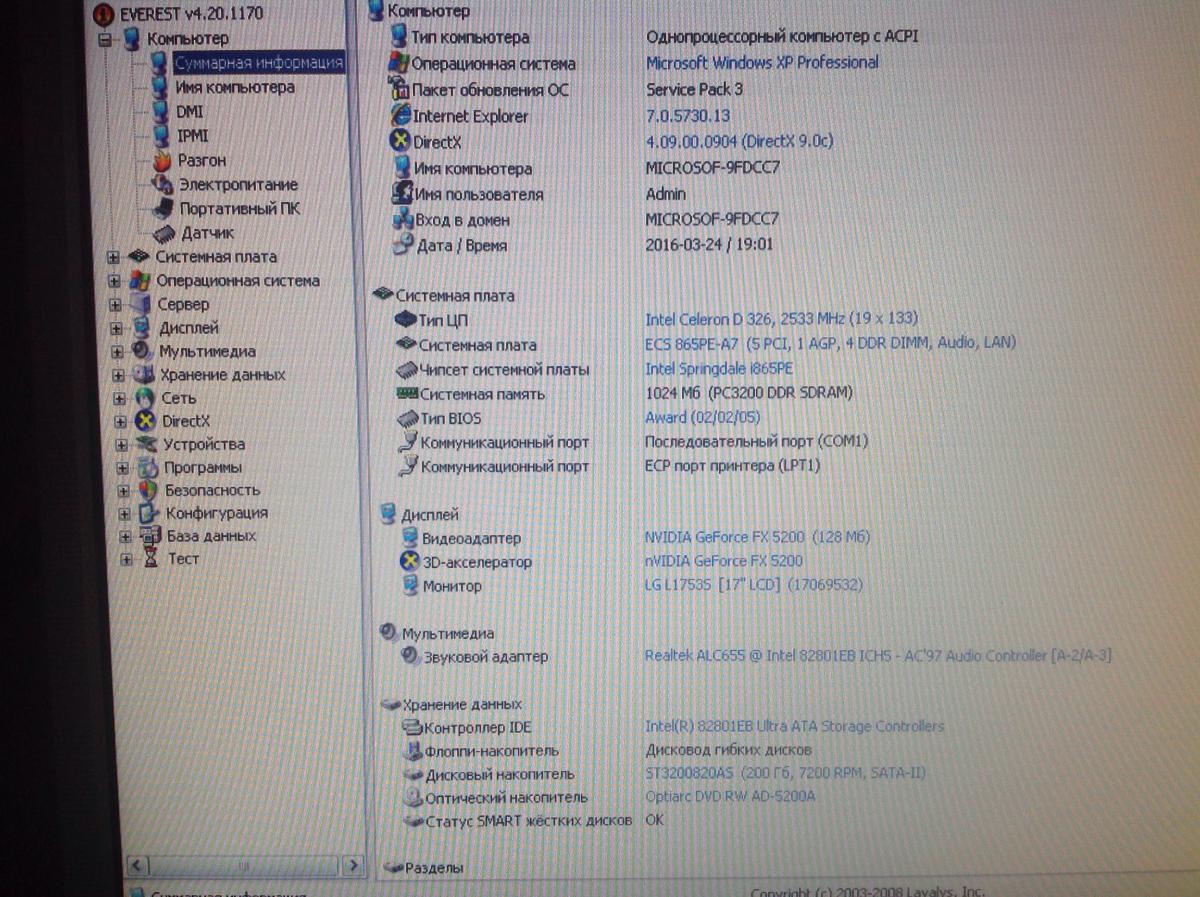Image resolution: width=1200 pixels, height=897 pixels.
Task: Click the 3D-акселератор icon
Action: [409, 562]
